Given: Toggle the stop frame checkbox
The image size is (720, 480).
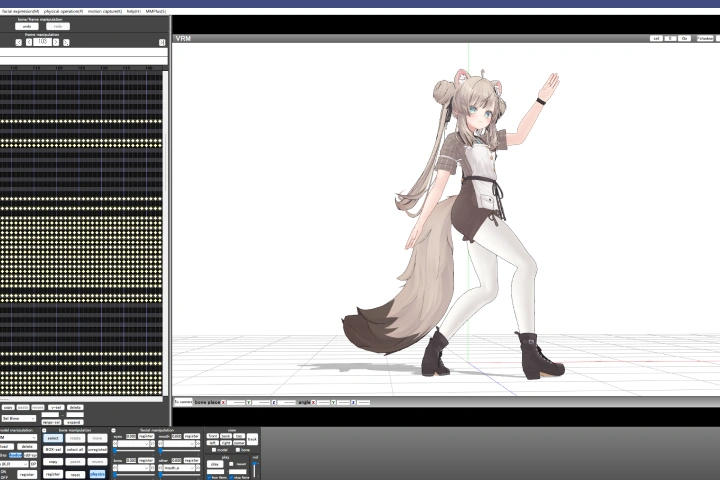Looking at the screenshot, I should [x=231, y=477].
